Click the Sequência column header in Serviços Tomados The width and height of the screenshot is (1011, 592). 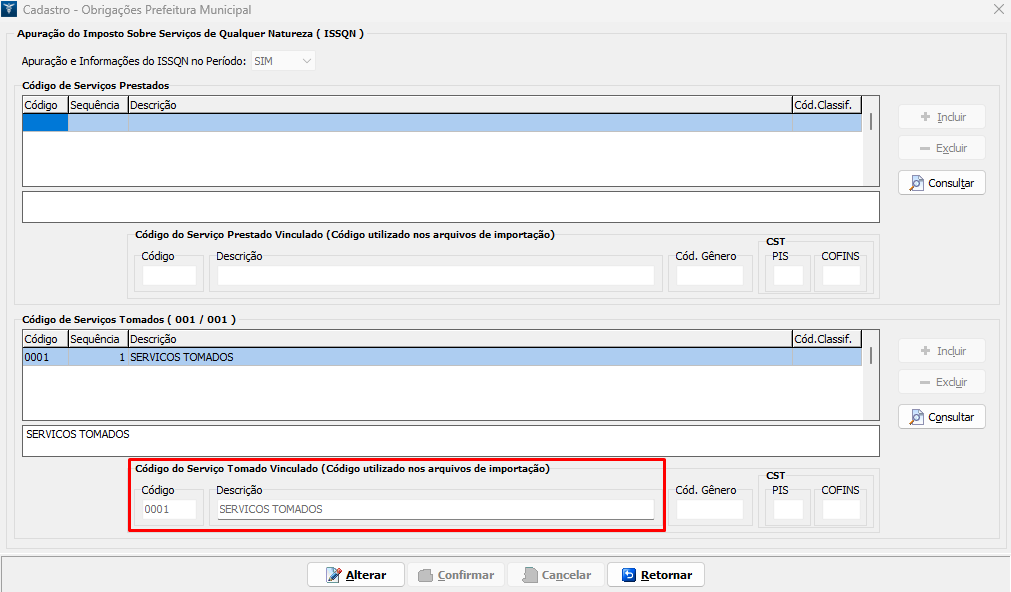tap(97, 339)
